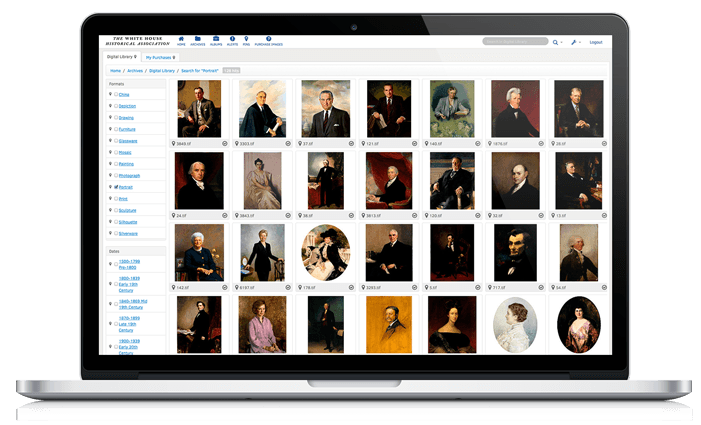Open the Albums icon in navigation
The width and height of the screenshot is (701, 425).
(217, 40)
